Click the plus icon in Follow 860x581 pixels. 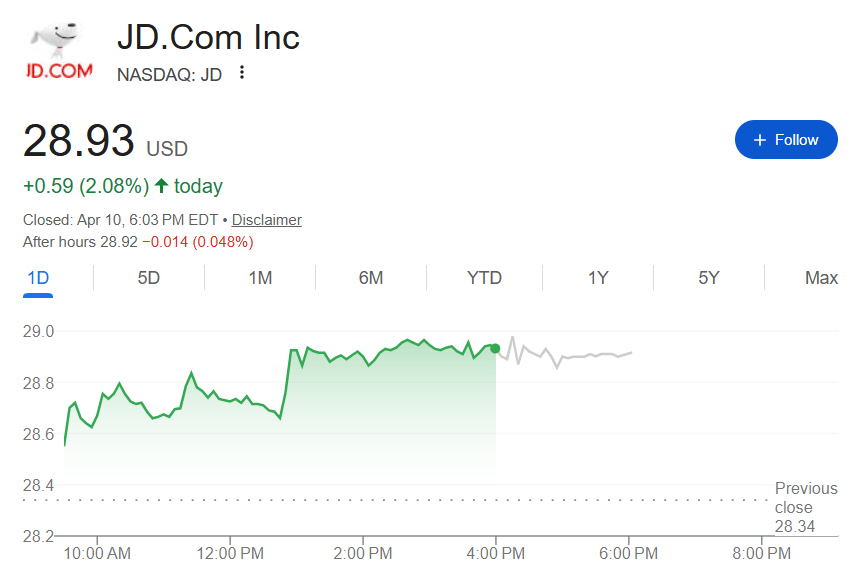point(760,140)
